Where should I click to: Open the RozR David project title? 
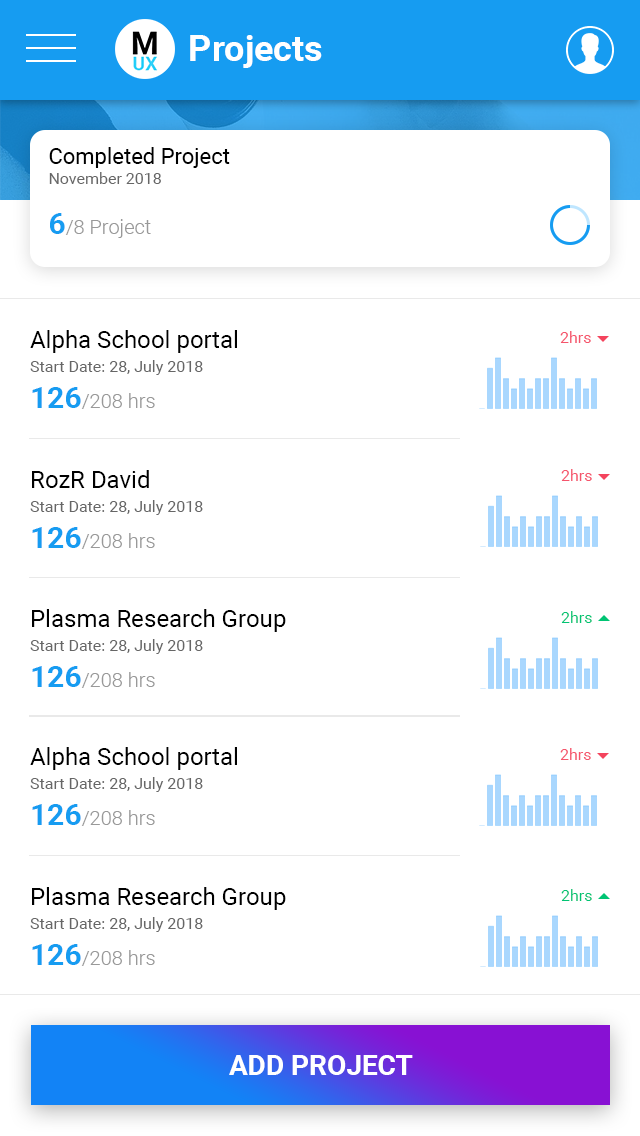click(90, 480)
